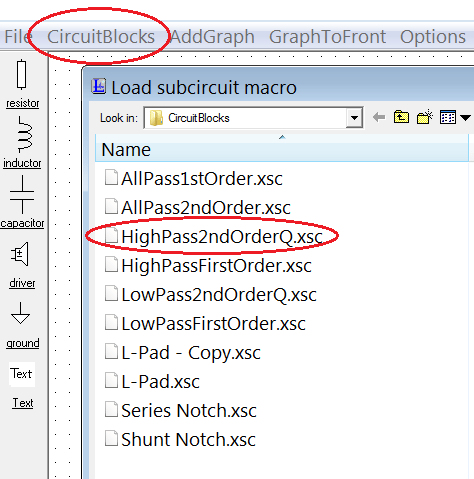Image resolution: width=474 pixels, height=479 pixels.
Task: Select the capacitor component tool
Action: [x=22, y=203]
